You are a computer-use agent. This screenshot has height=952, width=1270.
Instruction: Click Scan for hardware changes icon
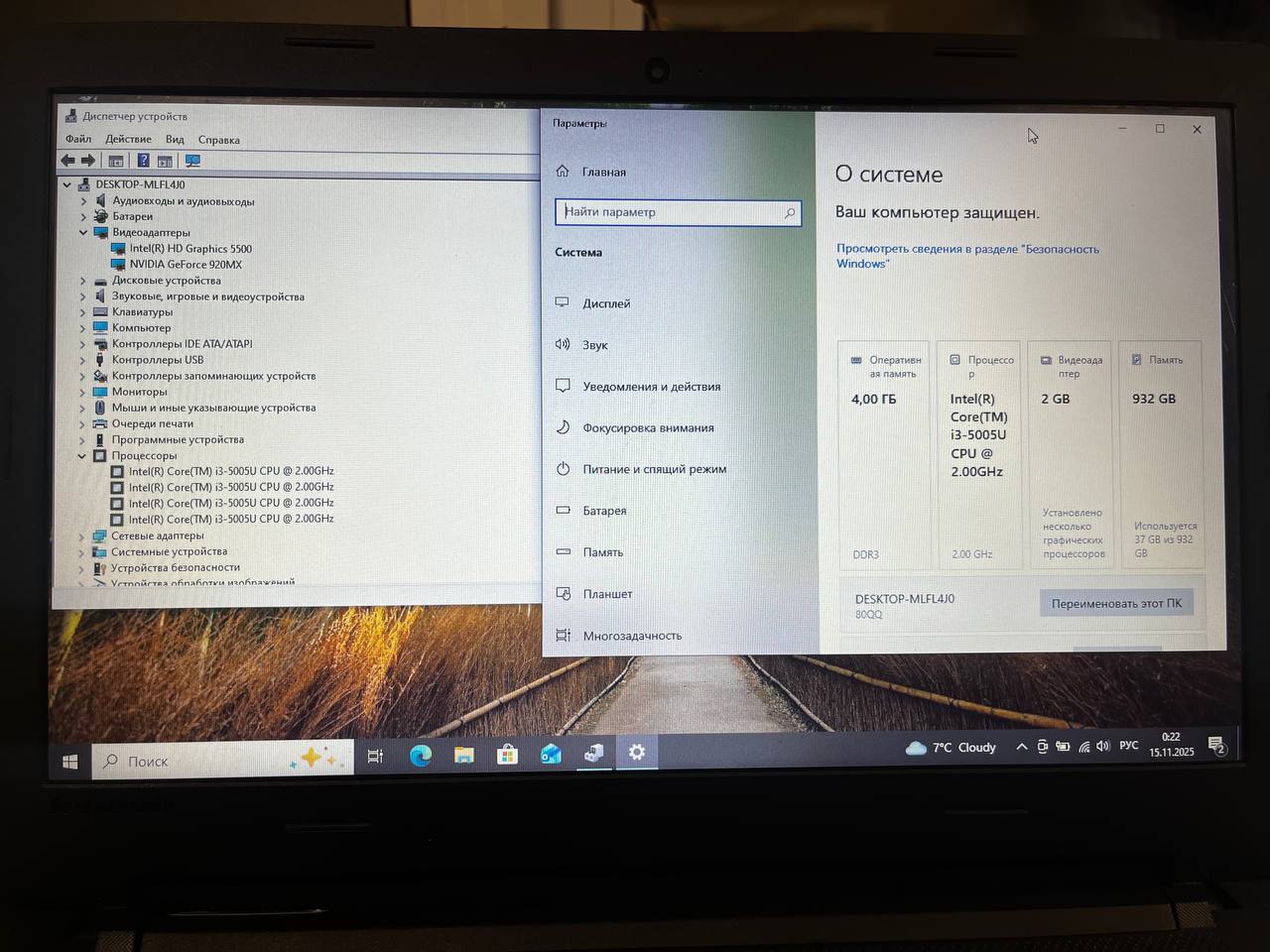[193, 160]
